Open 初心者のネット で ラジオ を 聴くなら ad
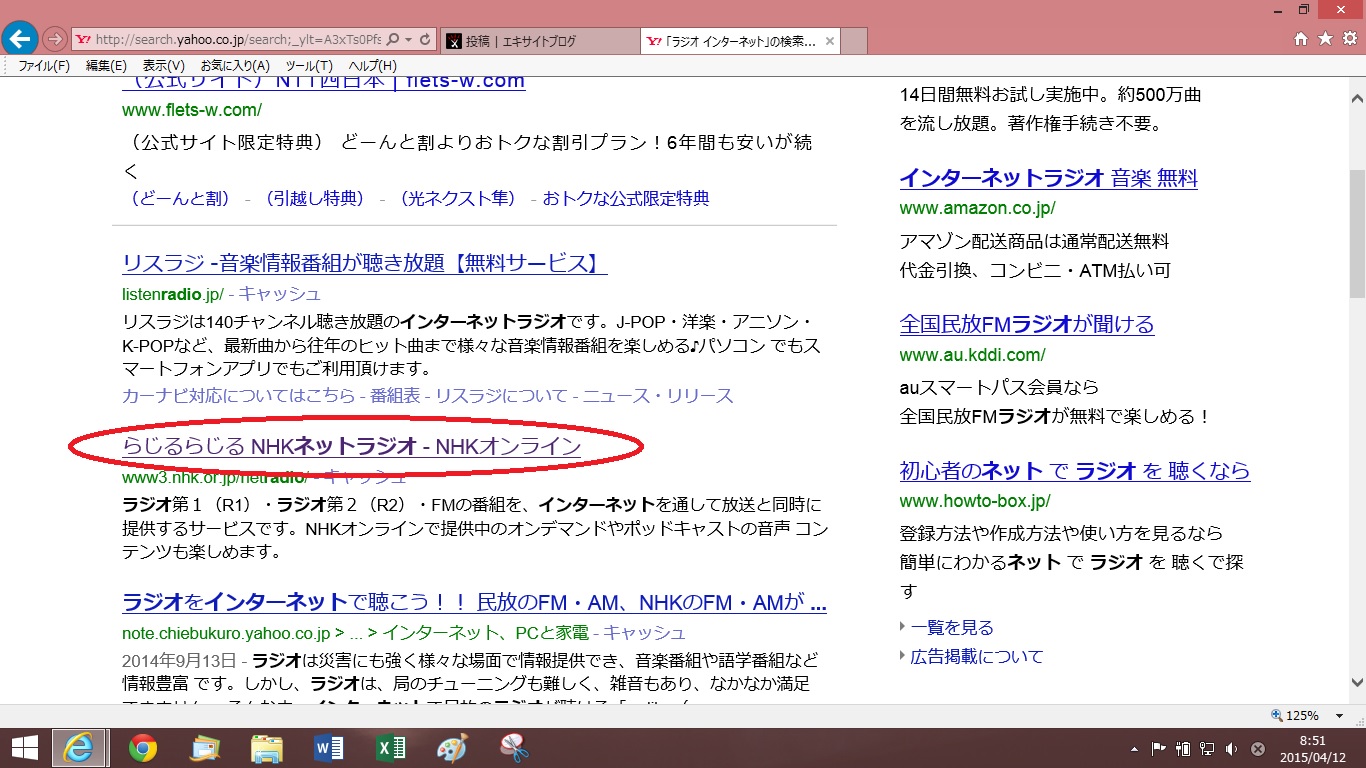The width and height of the screenshot is (1366, 768). pyautogui.click(x=1075, y=470)
